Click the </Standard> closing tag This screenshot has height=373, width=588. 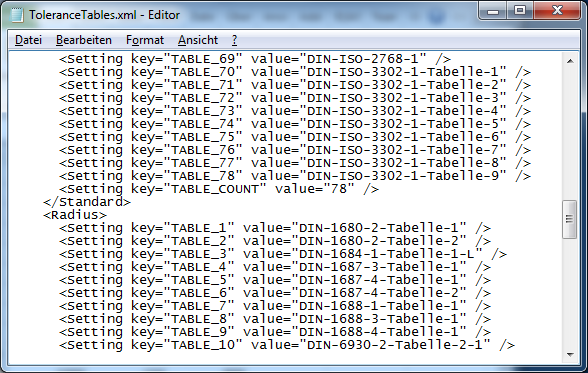(x=87, y=202)
